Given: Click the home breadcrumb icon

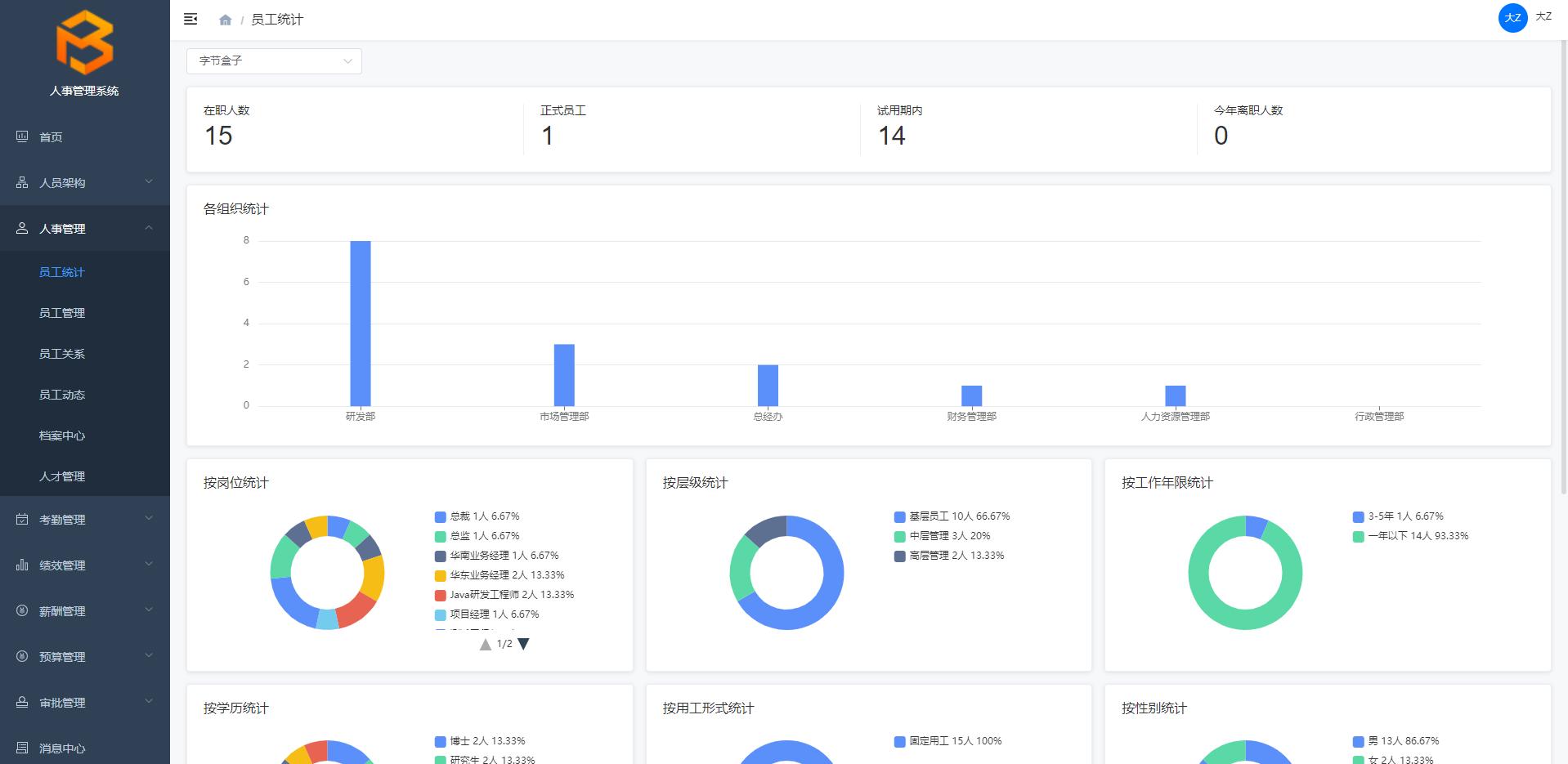Looking at the screenshot, I should tap(226, 20).
